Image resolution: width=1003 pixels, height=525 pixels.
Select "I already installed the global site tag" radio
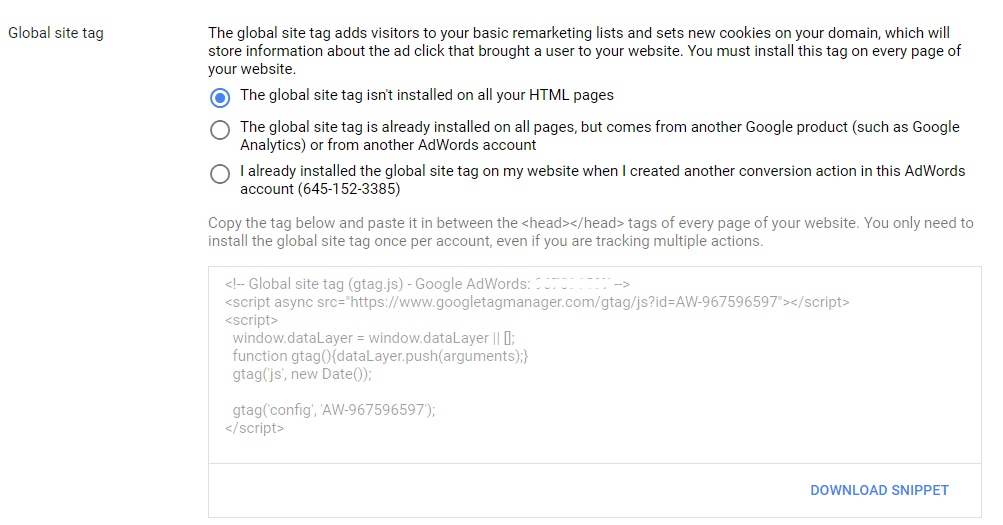pos(220,174)
